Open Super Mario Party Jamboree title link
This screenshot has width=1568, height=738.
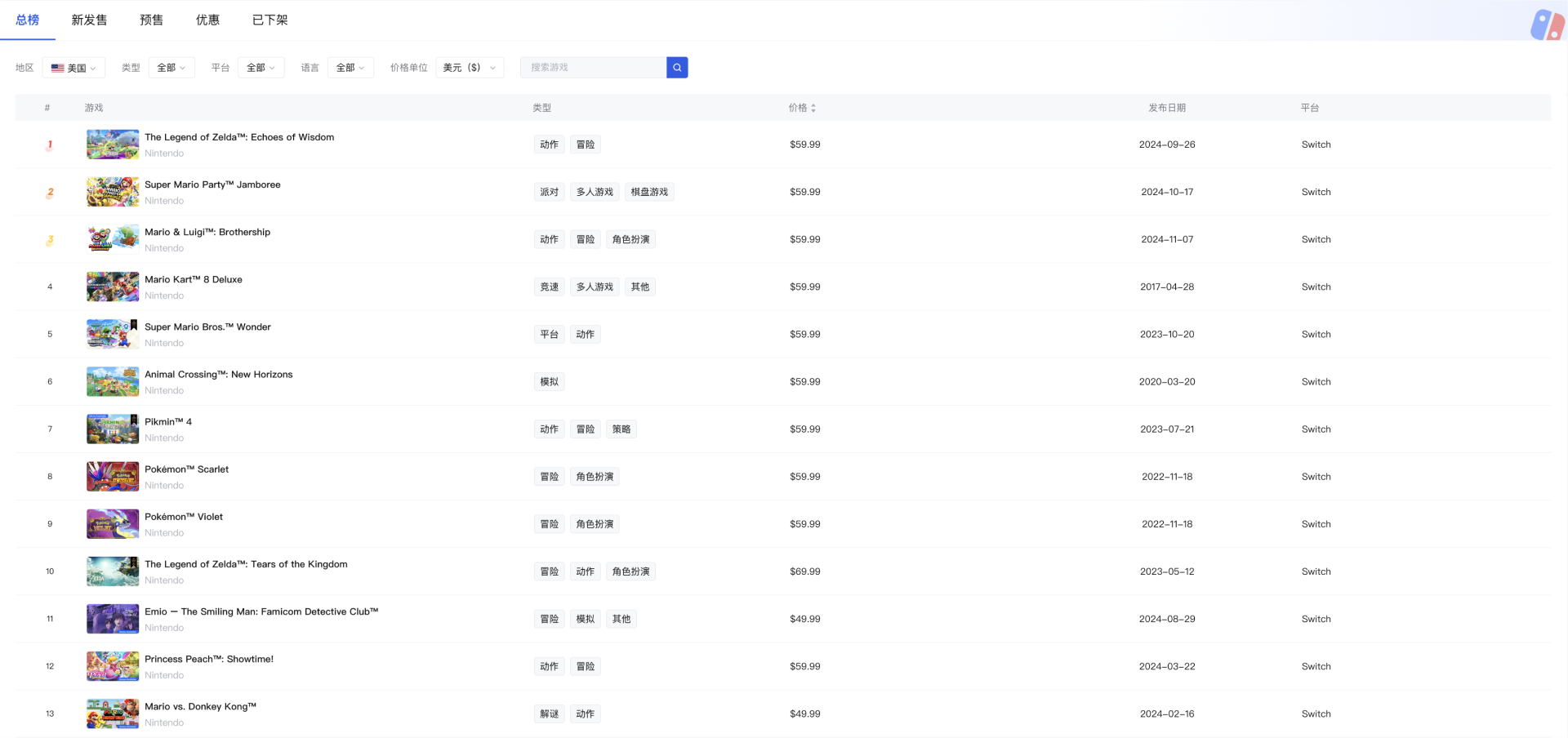tap(212, 184)
